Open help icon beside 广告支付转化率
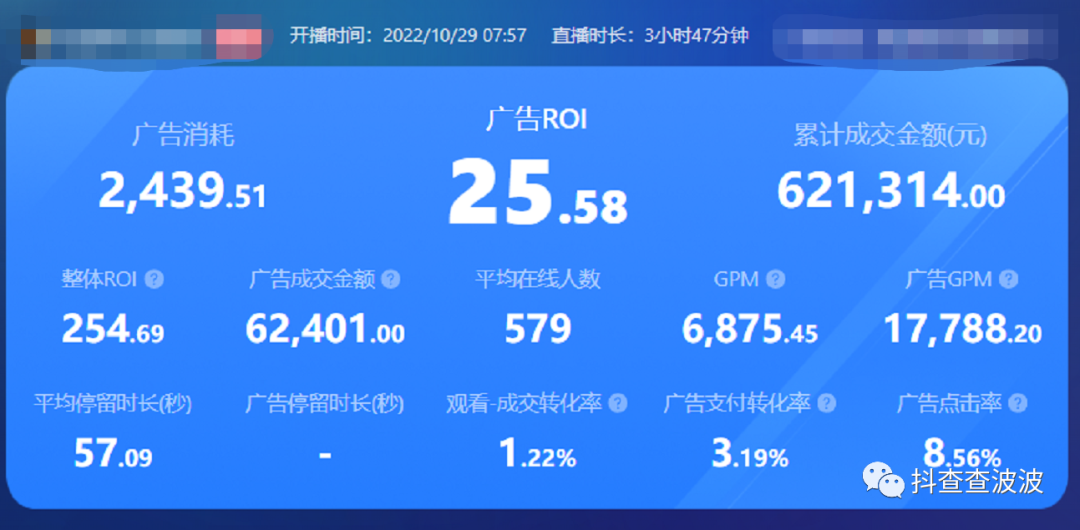 (827, 403)
